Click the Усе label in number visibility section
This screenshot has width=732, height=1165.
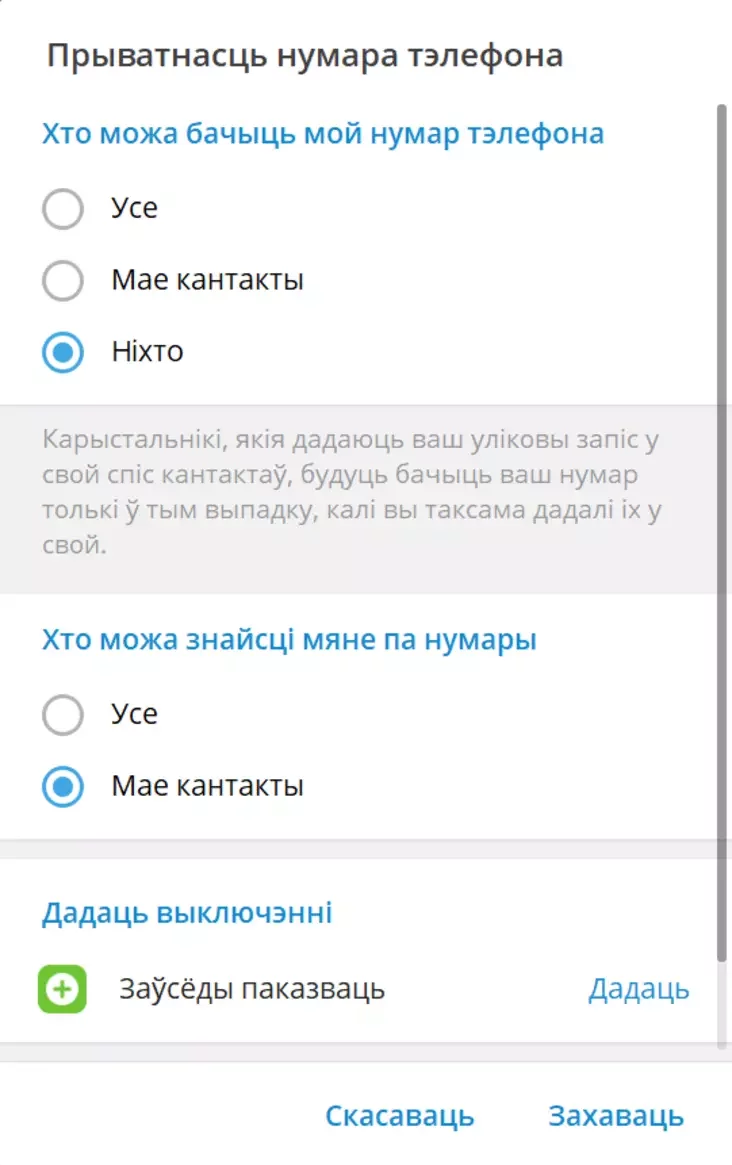click(135, 208)
